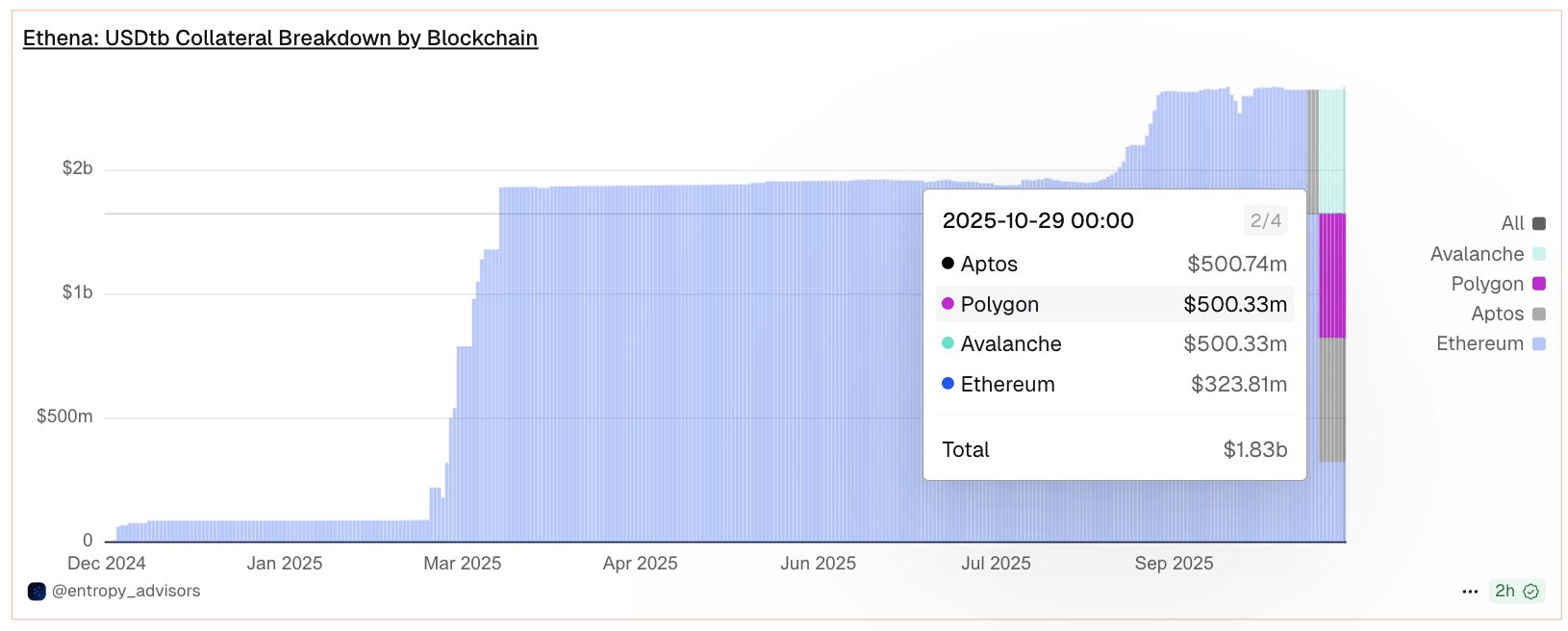Click the teal Avalanche dot in tooltip

tap(948, 343)
